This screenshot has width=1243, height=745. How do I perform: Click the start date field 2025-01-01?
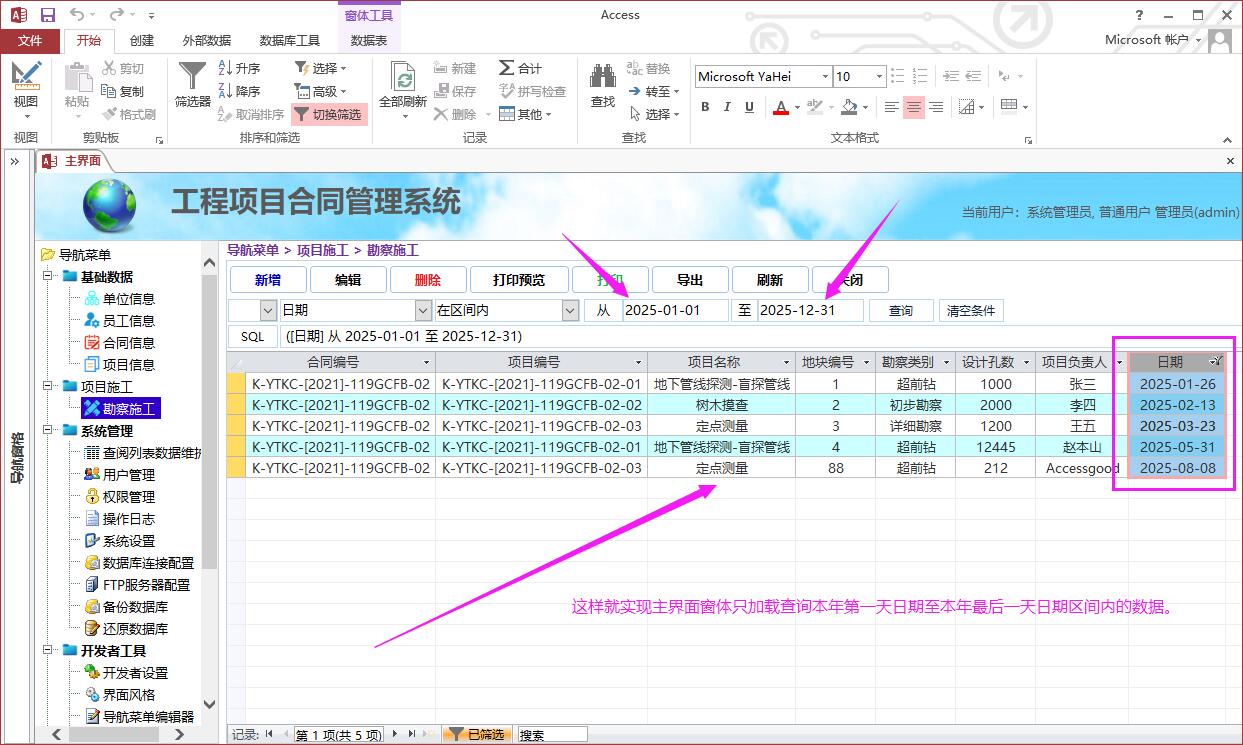tap(674, 311)
